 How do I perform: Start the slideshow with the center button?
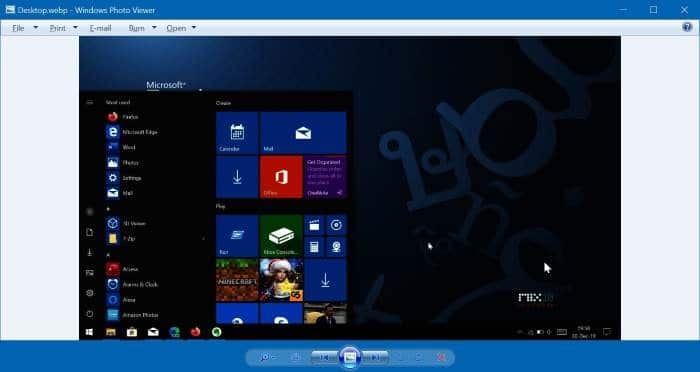coord(350,357)
